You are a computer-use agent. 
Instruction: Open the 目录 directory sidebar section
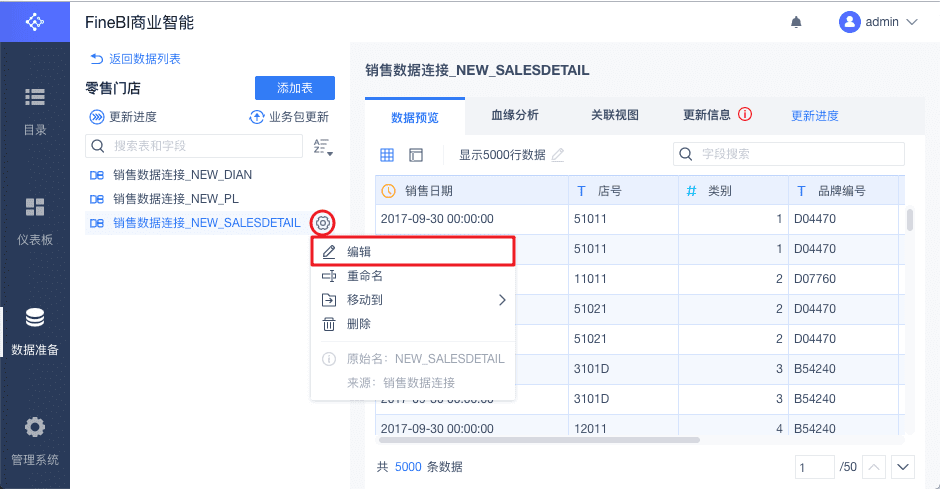[x=35, y=110]
